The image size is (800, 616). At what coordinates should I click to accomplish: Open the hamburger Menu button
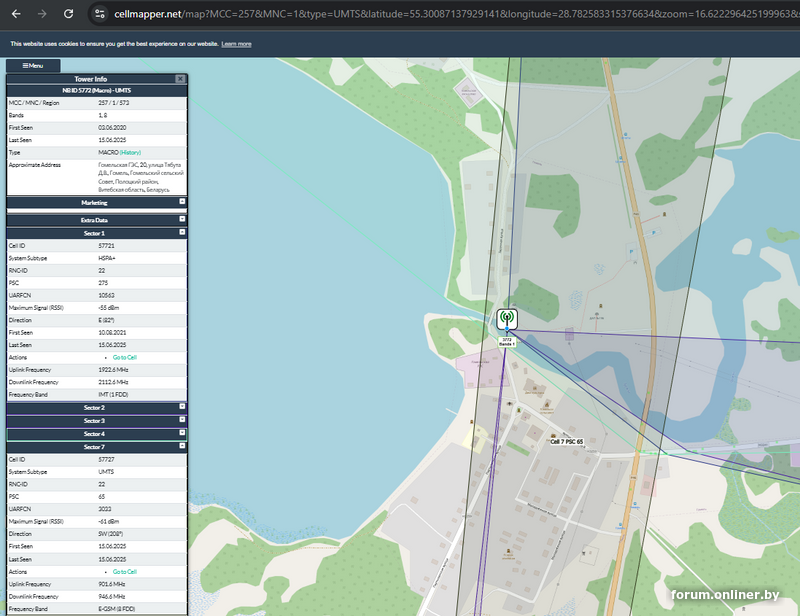click(33, 66)
